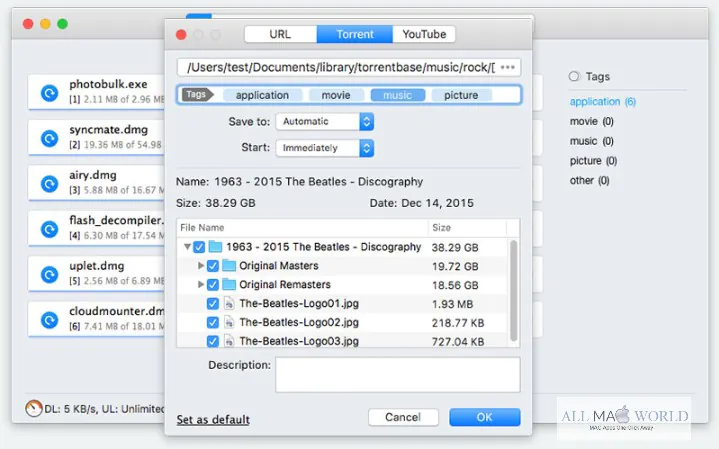
Task: Click the Tags label arrow icon
Action: click(198, 94)
